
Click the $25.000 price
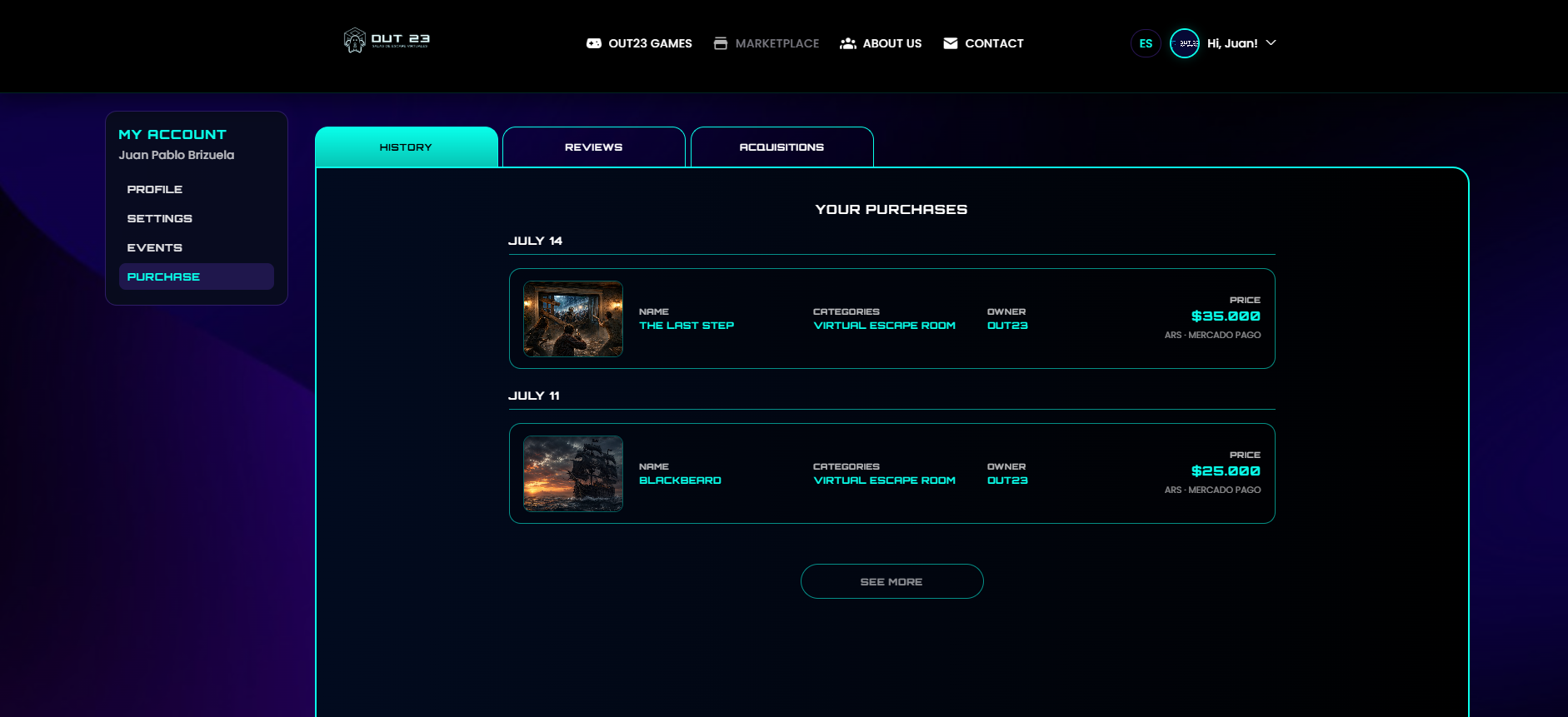point(1226,471)
